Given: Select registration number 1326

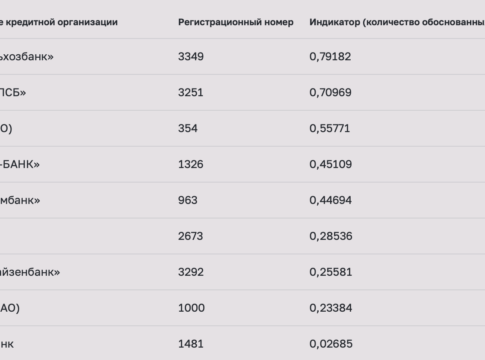Looking at the screenshot, I should pyautogui.click(x=191, y=164).
